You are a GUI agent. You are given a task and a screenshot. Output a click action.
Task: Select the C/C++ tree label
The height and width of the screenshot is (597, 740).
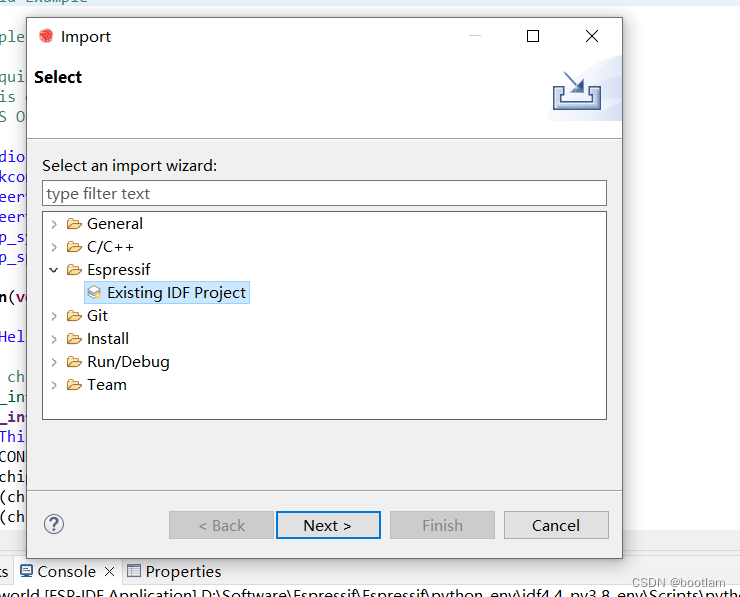point(110,247)
